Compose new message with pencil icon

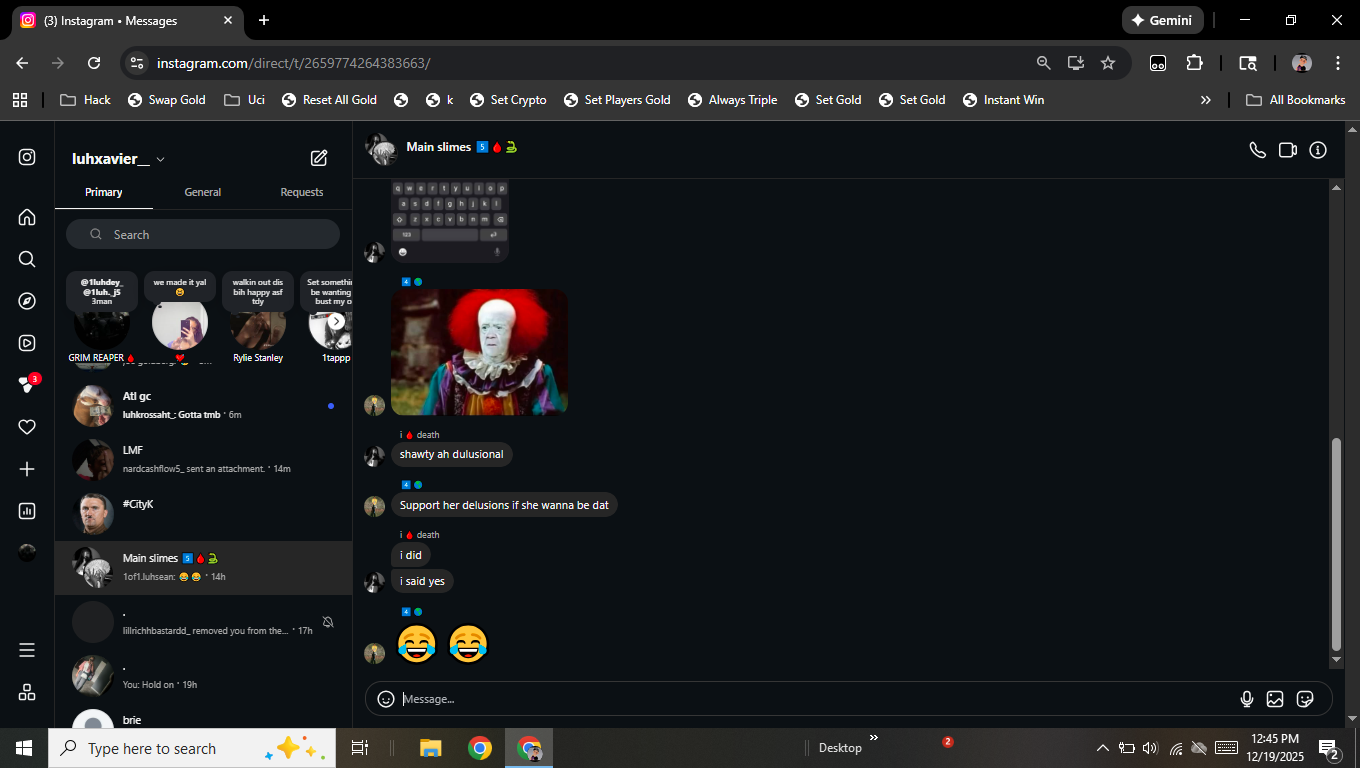pyautogui.click(x=319, y=158)
